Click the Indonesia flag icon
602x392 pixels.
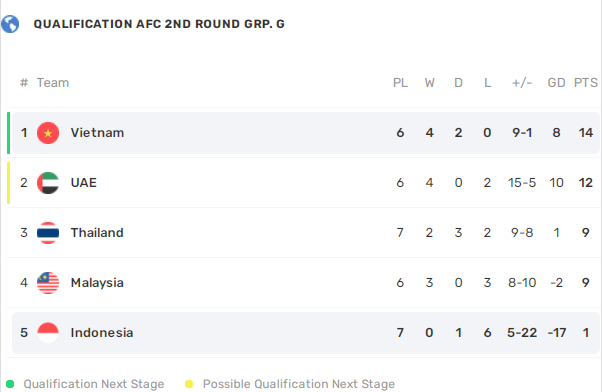click(48, 332)
